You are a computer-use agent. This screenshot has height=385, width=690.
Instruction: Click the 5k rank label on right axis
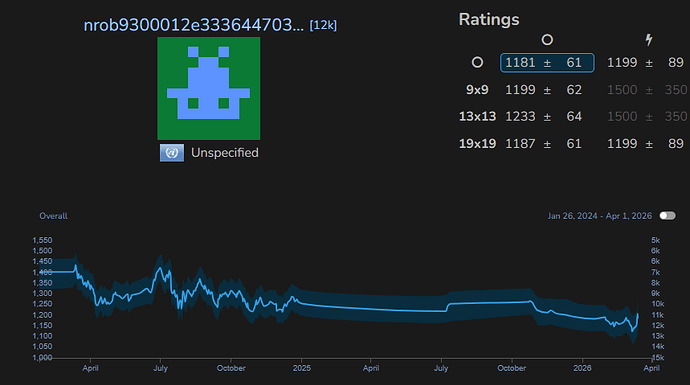[655, 240]
